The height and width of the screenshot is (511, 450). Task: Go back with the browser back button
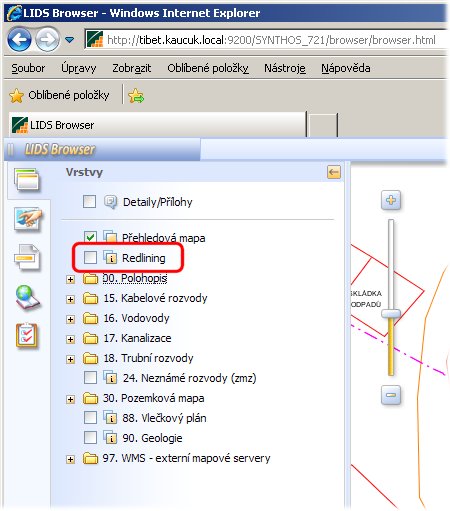pyautogui.click(x=19, y=40)
